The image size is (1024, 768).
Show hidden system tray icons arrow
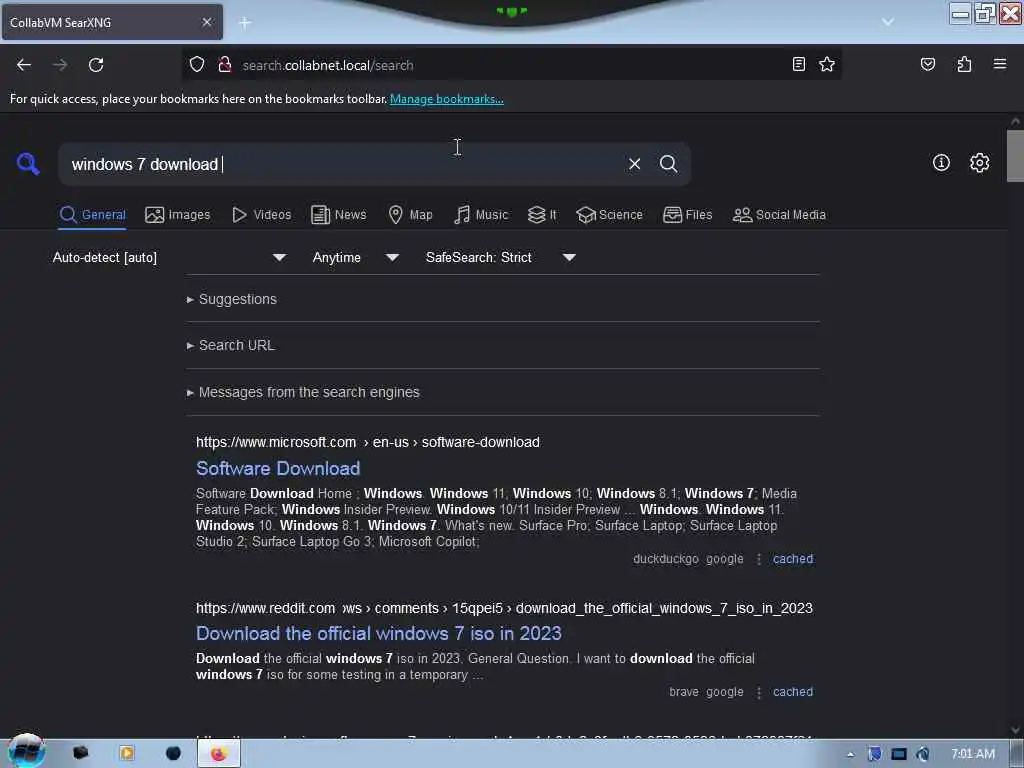pyautogui.click(x=850, y=754)
